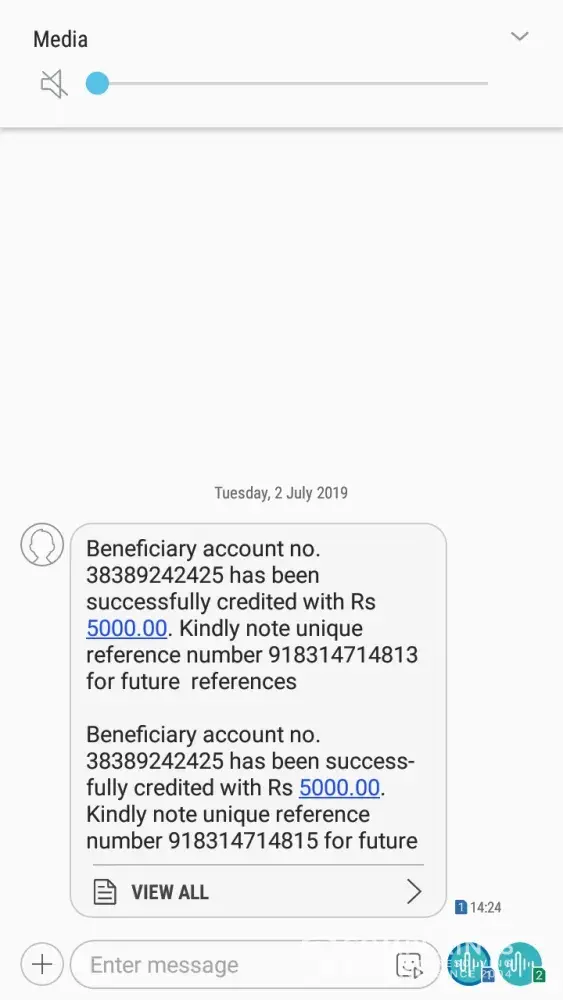
Task: Click right arrow in VIEW ALL row
Action: point(414,891)
